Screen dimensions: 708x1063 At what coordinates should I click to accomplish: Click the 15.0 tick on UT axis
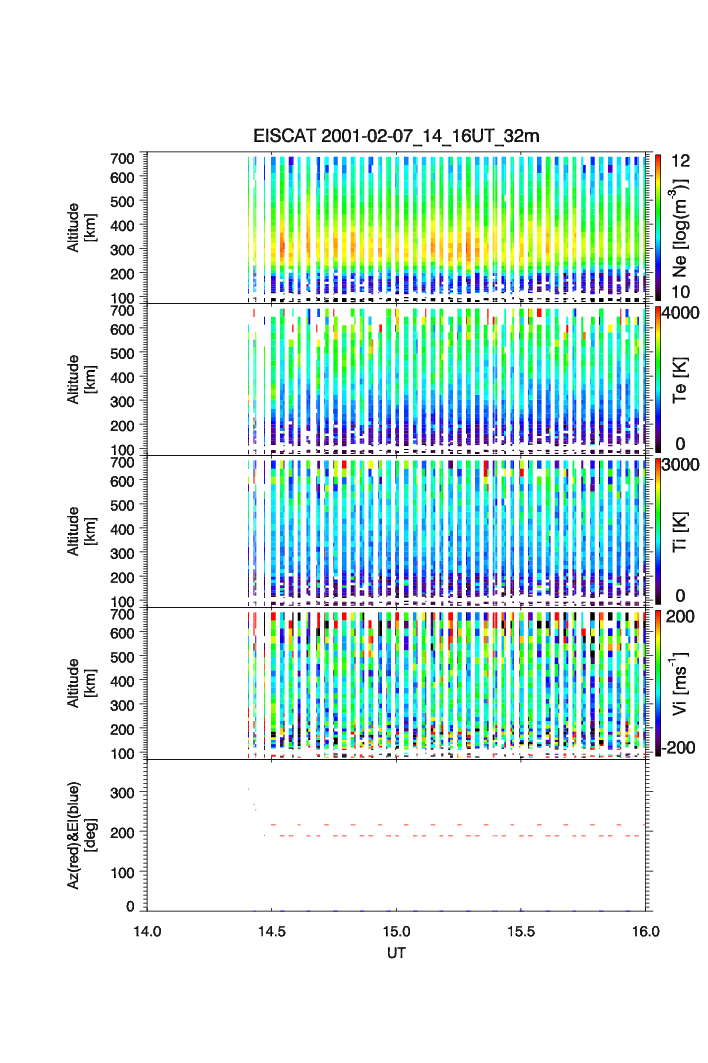pos(397,930)
